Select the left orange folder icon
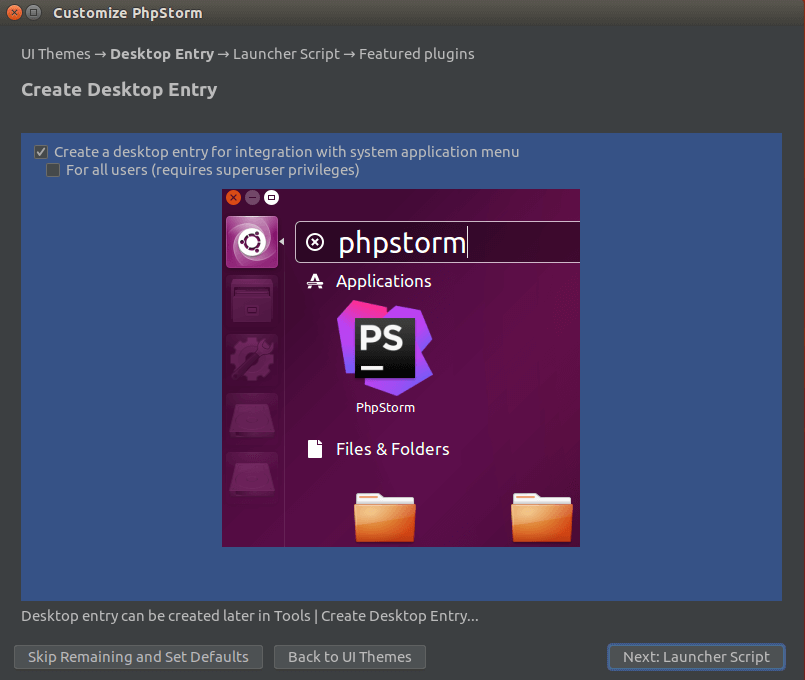 tap(385, 517)
